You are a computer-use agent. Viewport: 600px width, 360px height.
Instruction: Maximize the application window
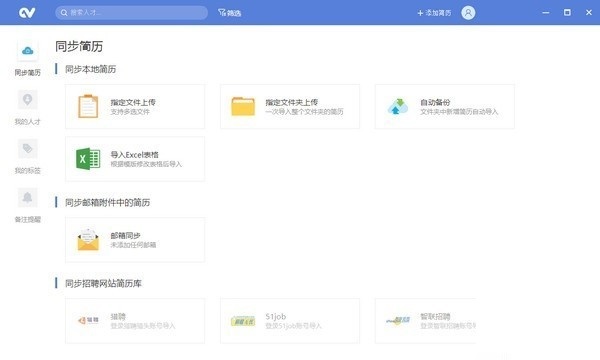click(x=567, y=13)
